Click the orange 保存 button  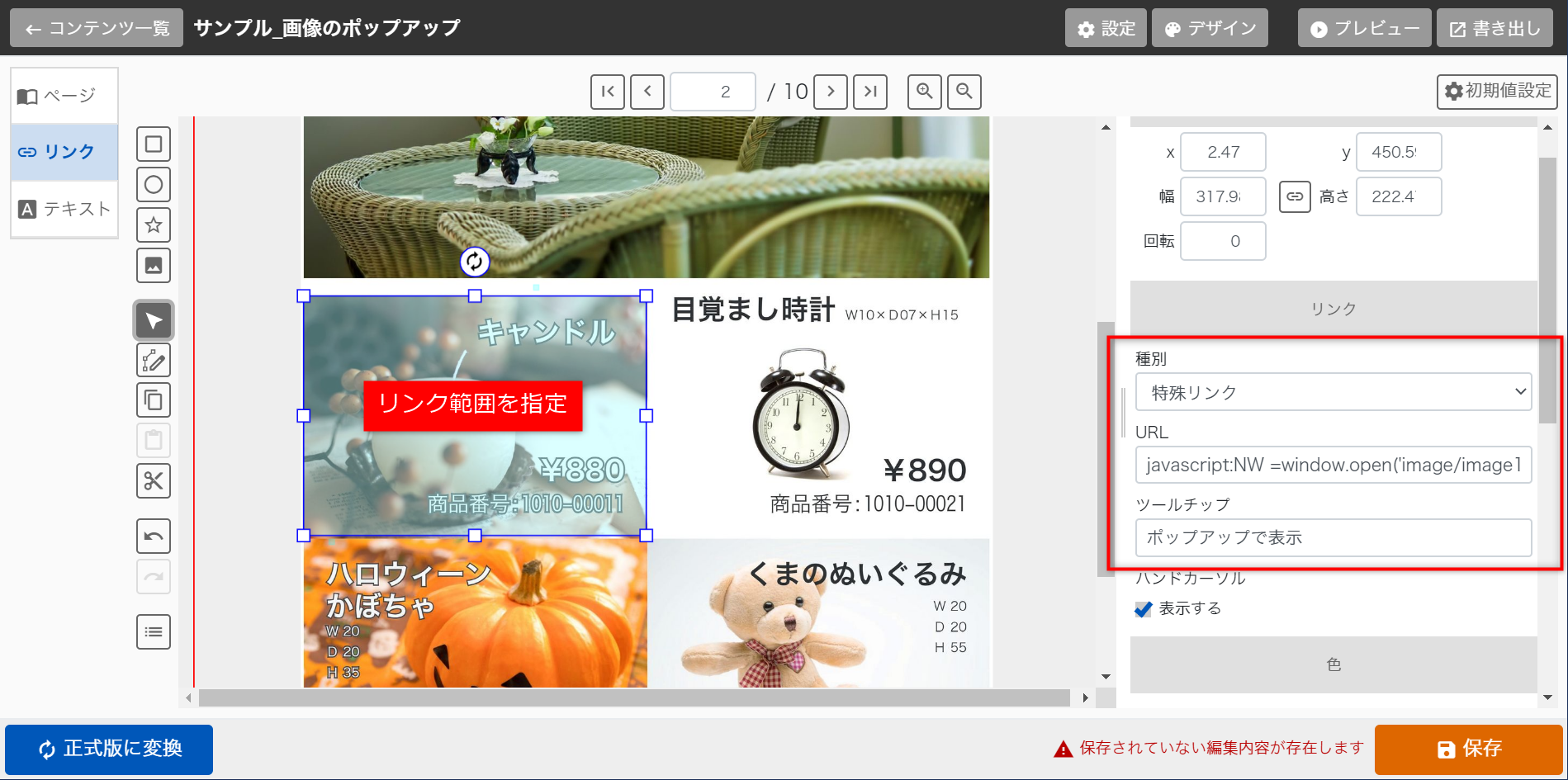1468,749
